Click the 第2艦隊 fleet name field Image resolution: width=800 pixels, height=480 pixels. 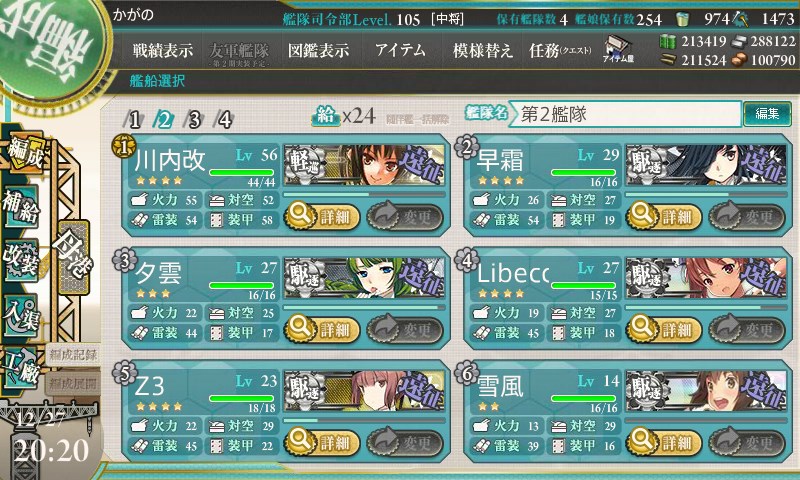pos(627,114)
